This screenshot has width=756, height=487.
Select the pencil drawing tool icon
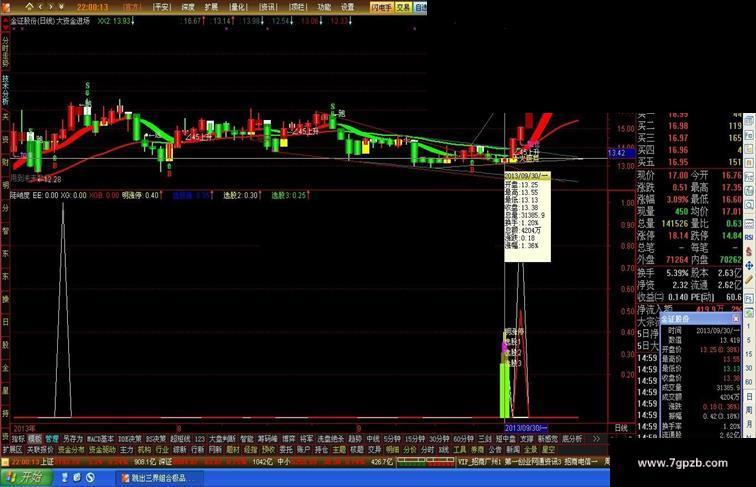pyautogui.click(x=749, y=280)
